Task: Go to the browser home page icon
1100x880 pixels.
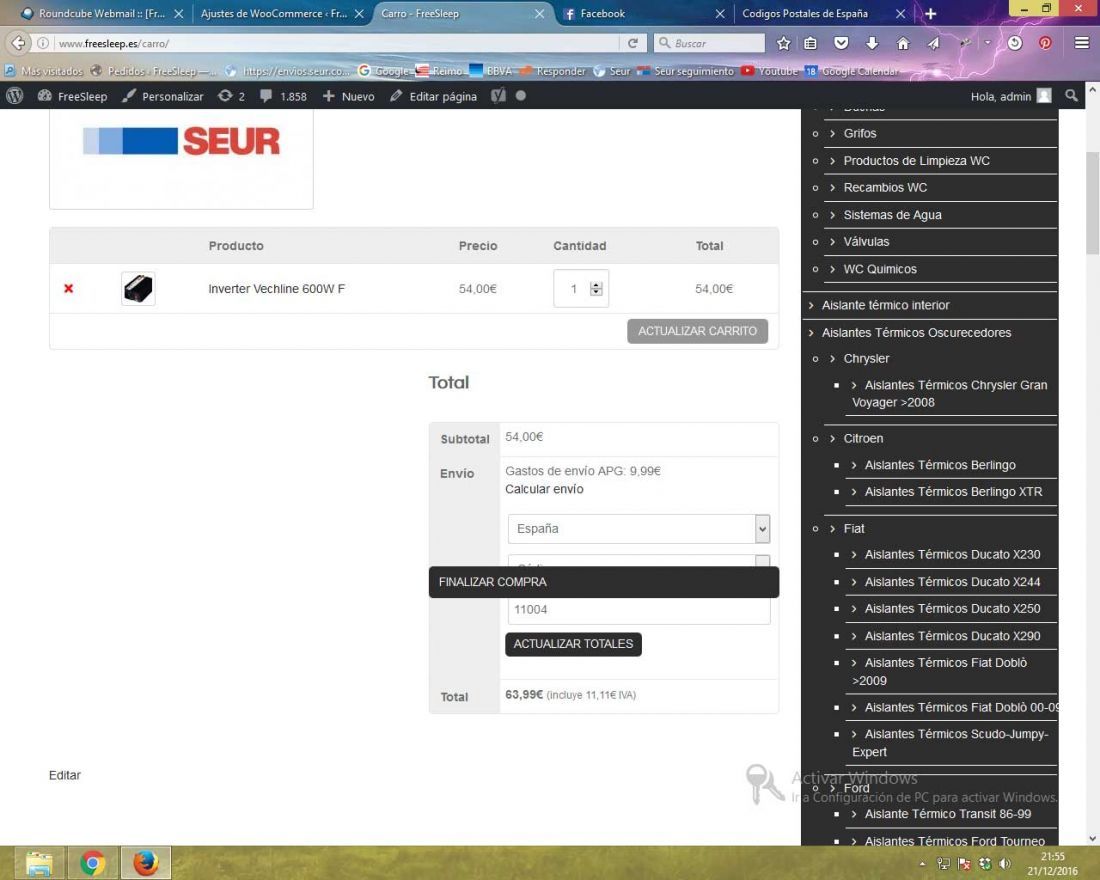Action: pos(903,43)
